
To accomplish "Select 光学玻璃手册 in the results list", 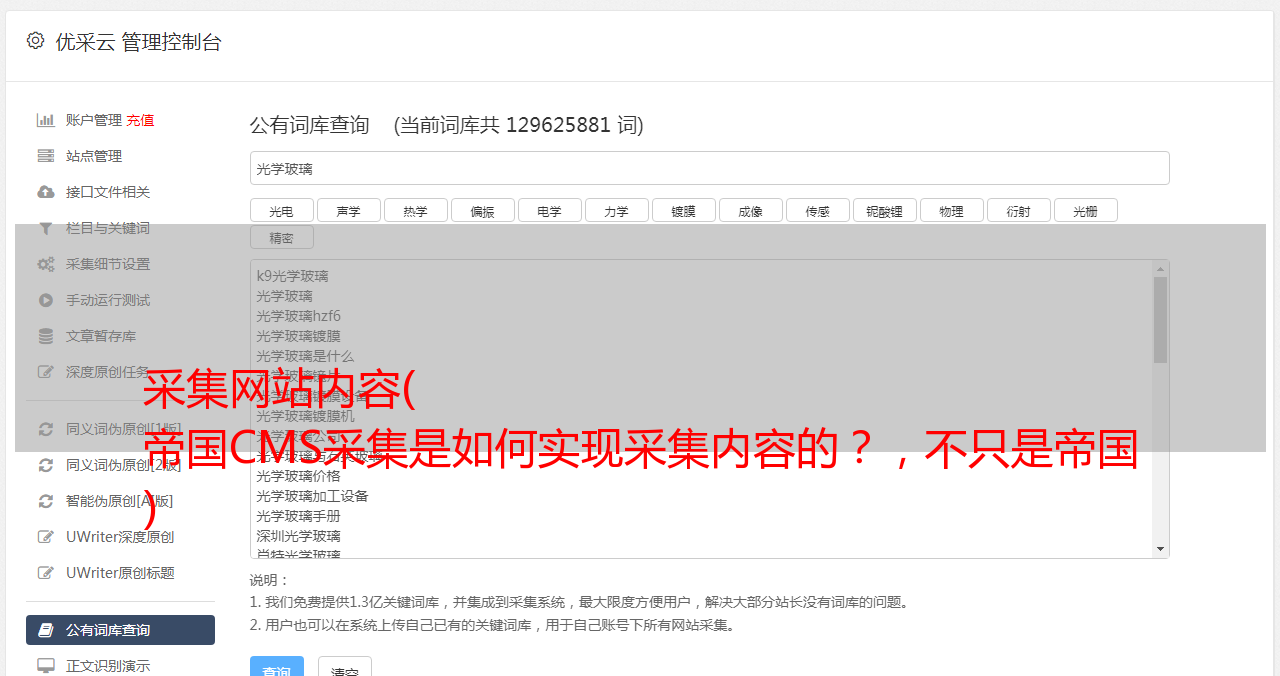I will 298,516.
